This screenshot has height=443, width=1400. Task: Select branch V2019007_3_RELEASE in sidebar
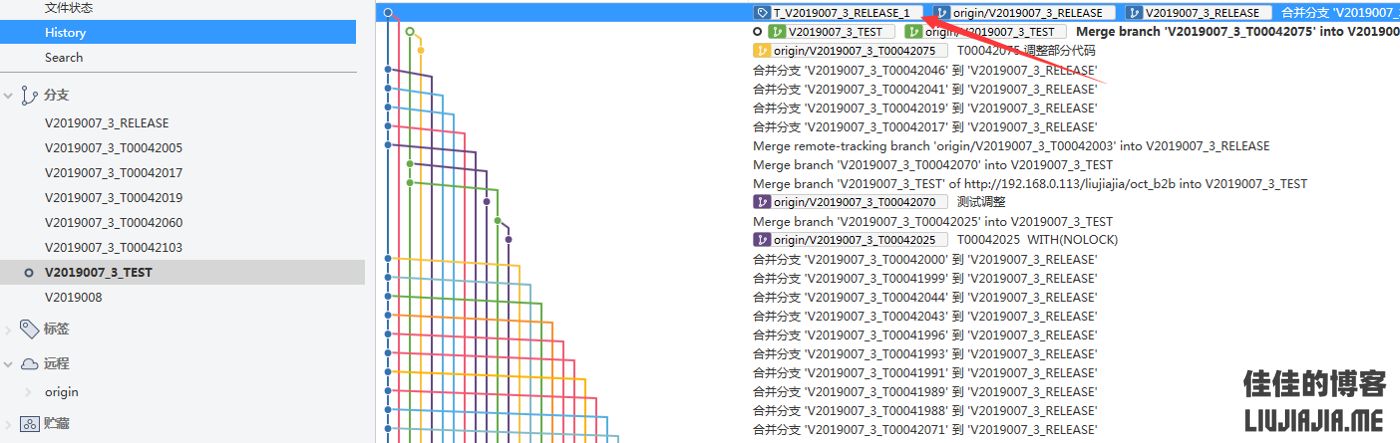click(x=107, y=123)
